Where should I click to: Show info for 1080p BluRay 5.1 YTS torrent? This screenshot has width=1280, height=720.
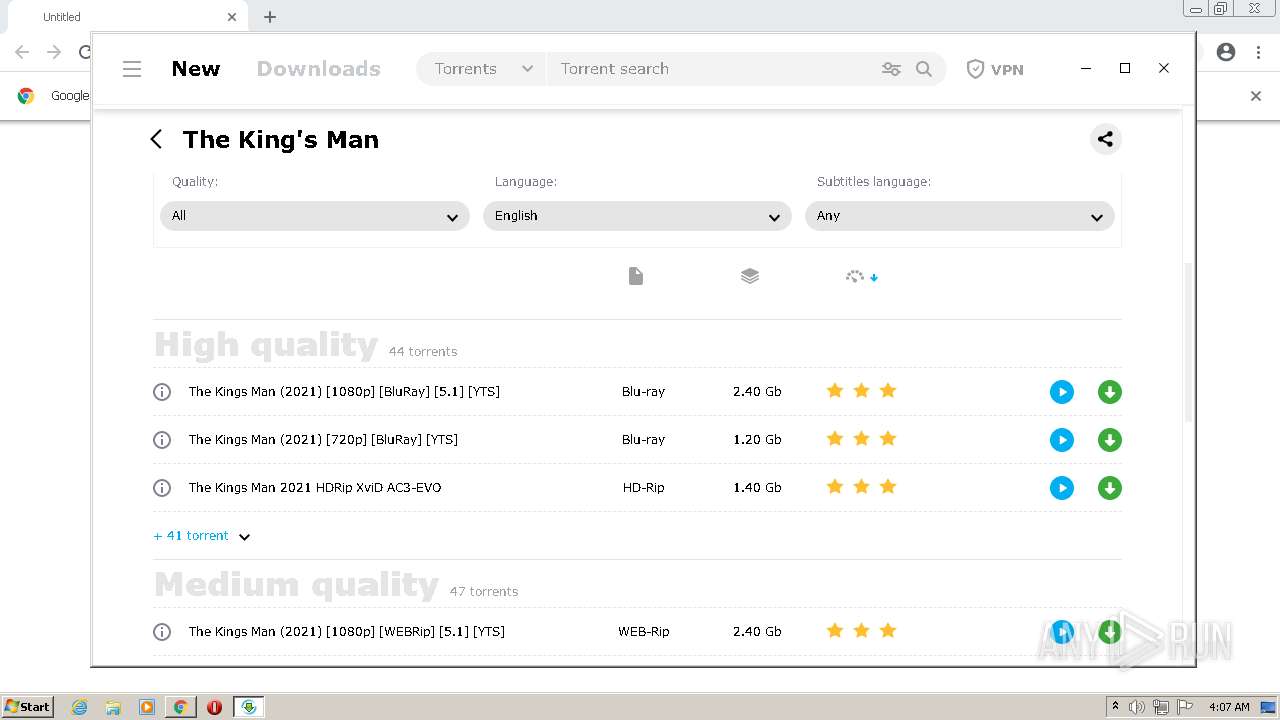pyautogui.click(x=162, y=392)
